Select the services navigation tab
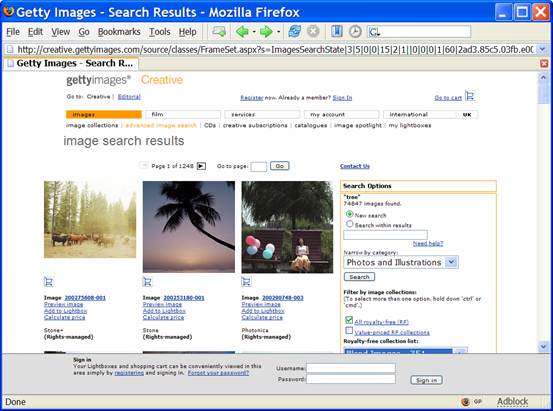The image size is (553, 411). pyautogui.click(x=262, y=114)
